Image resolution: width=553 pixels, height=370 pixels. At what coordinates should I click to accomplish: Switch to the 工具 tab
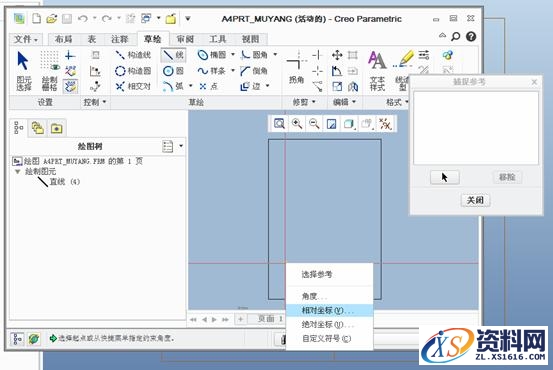pyautogui.click(x=217, y=39)
